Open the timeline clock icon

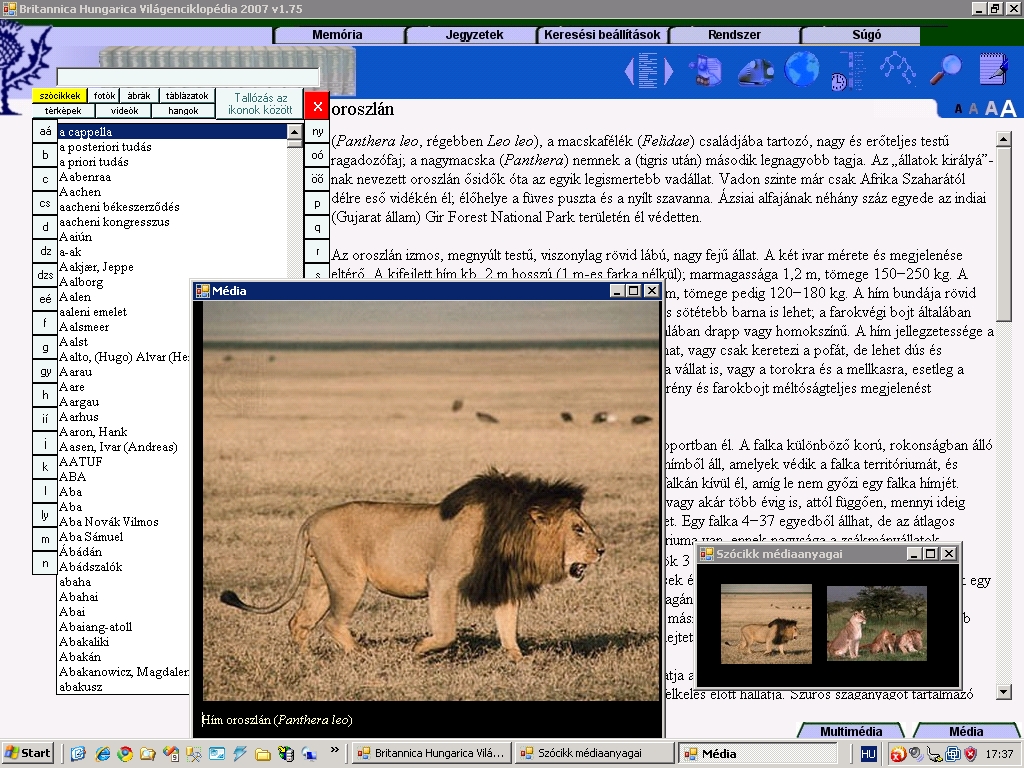click(848, 71)
